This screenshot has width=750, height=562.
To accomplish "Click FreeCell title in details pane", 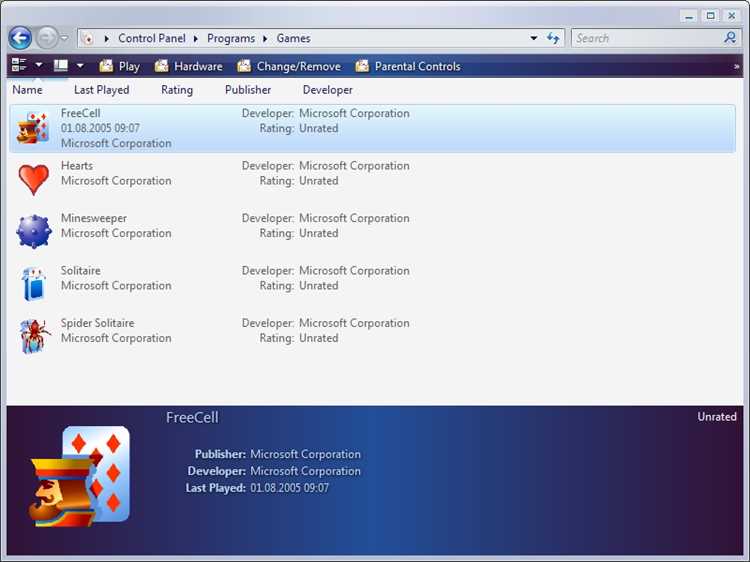I will point(192,418).
